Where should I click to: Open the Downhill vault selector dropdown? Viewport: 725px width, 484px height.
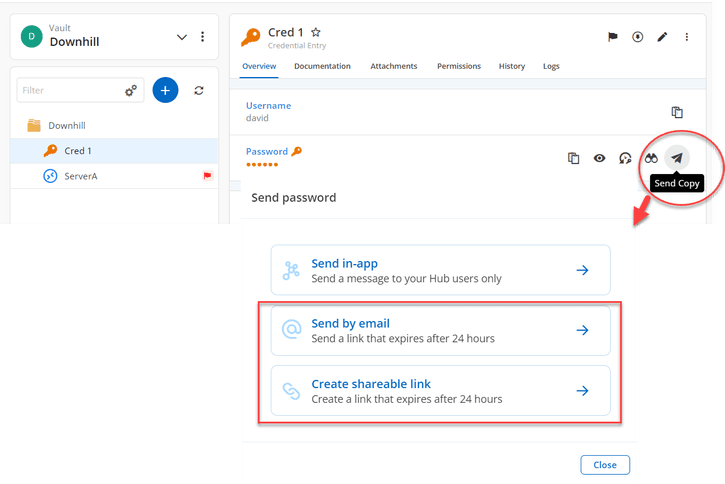(181, 37)
